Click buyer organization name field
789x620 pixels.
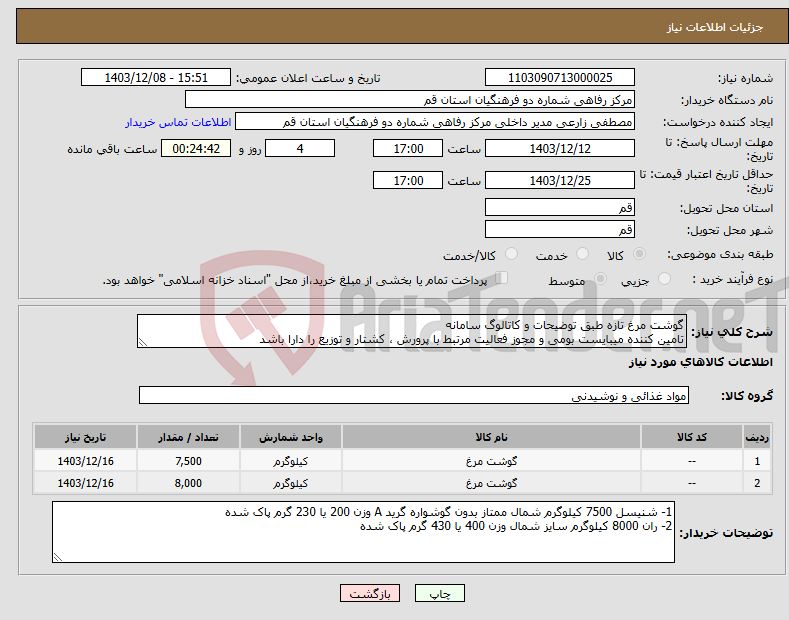coord(410,100)
